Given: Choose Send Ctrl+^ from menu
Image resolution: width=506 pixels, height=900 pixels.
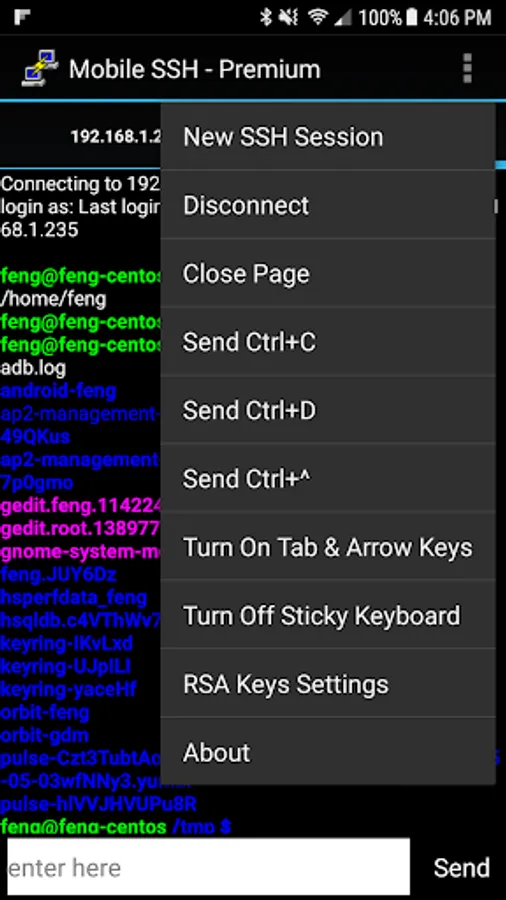Looking at the screenshot, I should [x=328, y=478].
